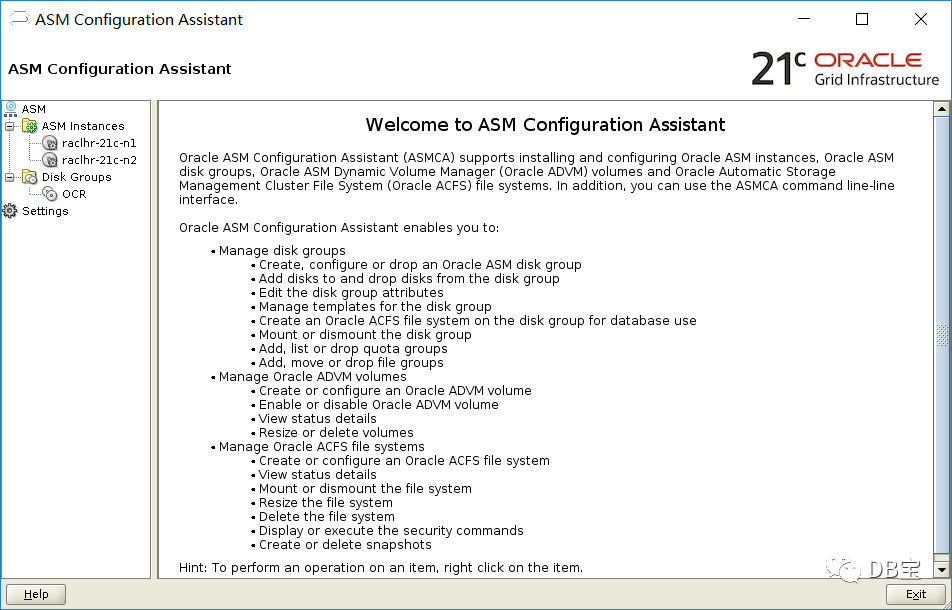The image size is (952, 610).
Task: Click the ASM root node icon
Action: pos(10,109)
